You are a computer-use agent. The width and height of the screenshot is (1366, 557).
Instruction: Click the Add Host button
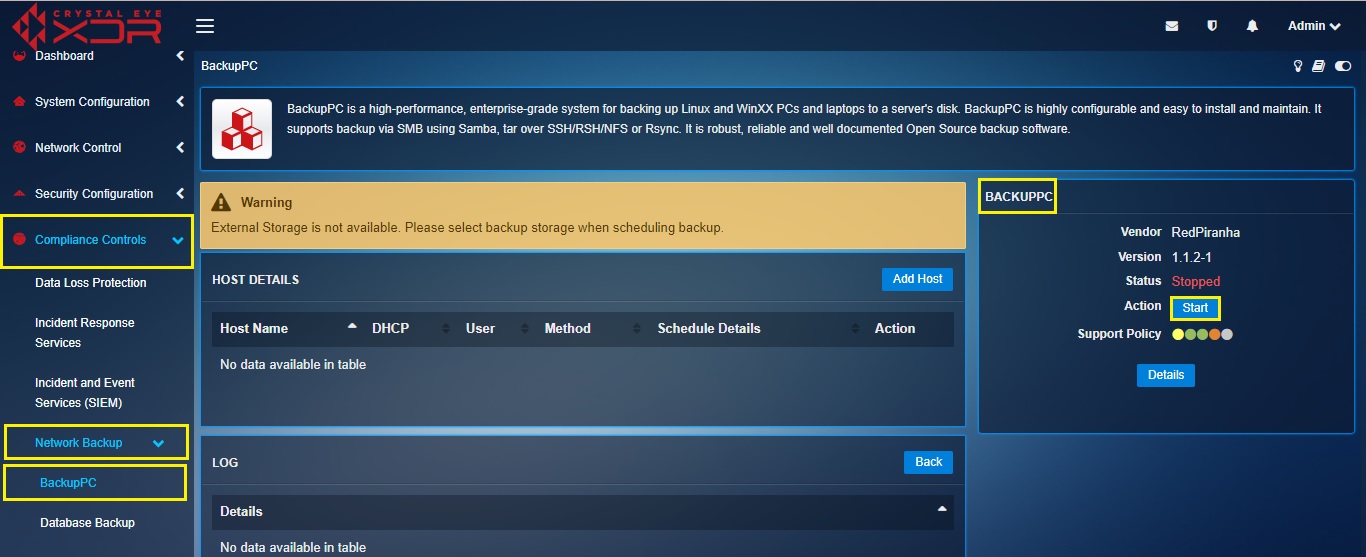pos(917,279)
